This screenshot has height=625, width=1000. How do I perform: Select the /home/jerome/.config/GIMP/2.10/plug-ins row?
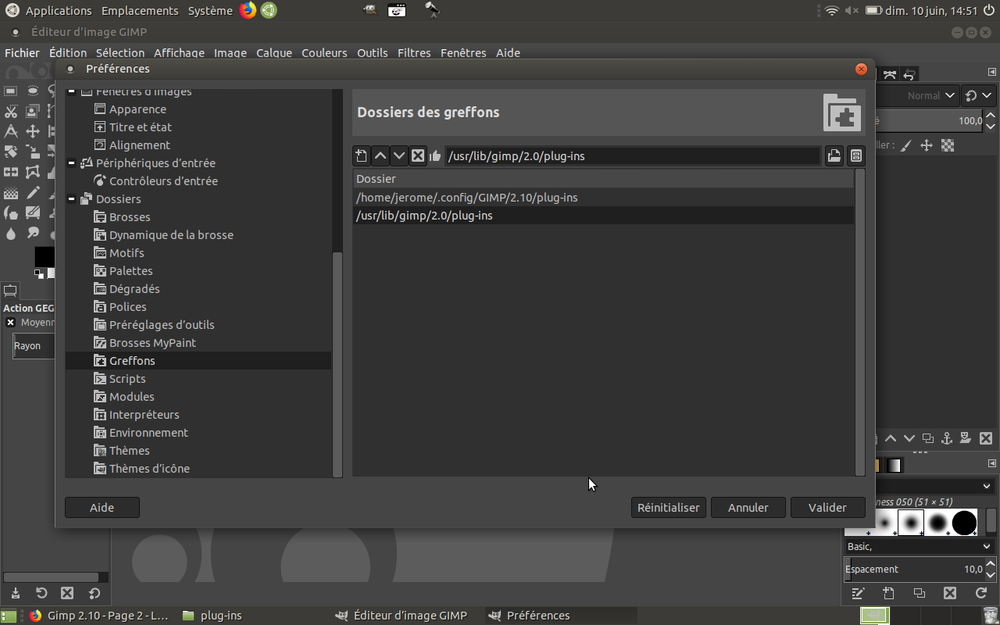point(603,198)
